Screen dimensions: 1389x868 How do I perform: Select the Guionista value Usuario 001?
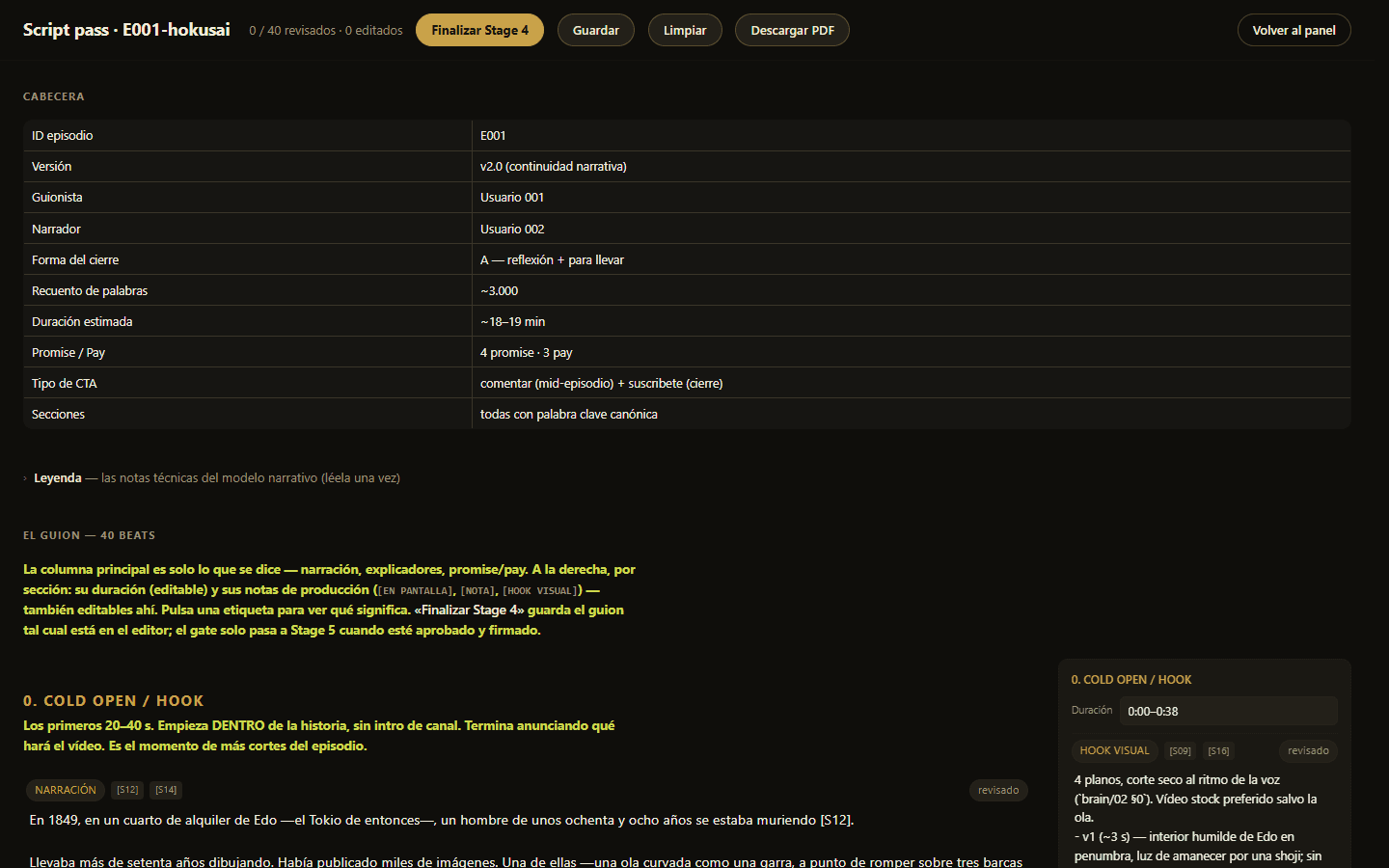pos(512,198)
